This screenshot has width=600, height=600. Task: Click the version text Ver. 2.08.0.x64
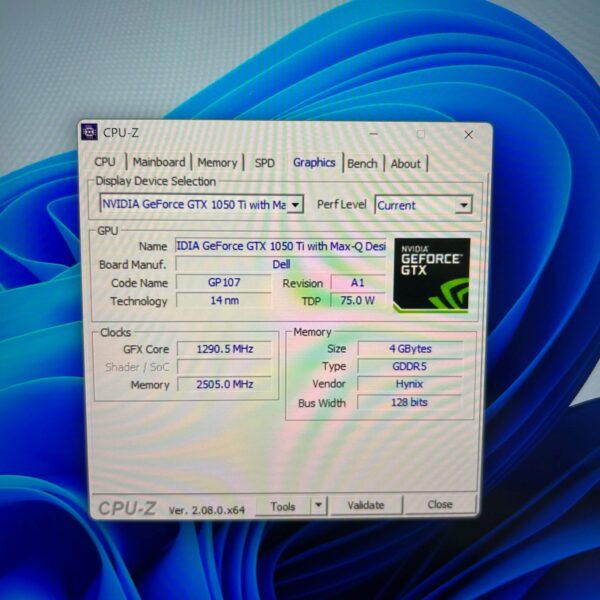click(207, 510)
